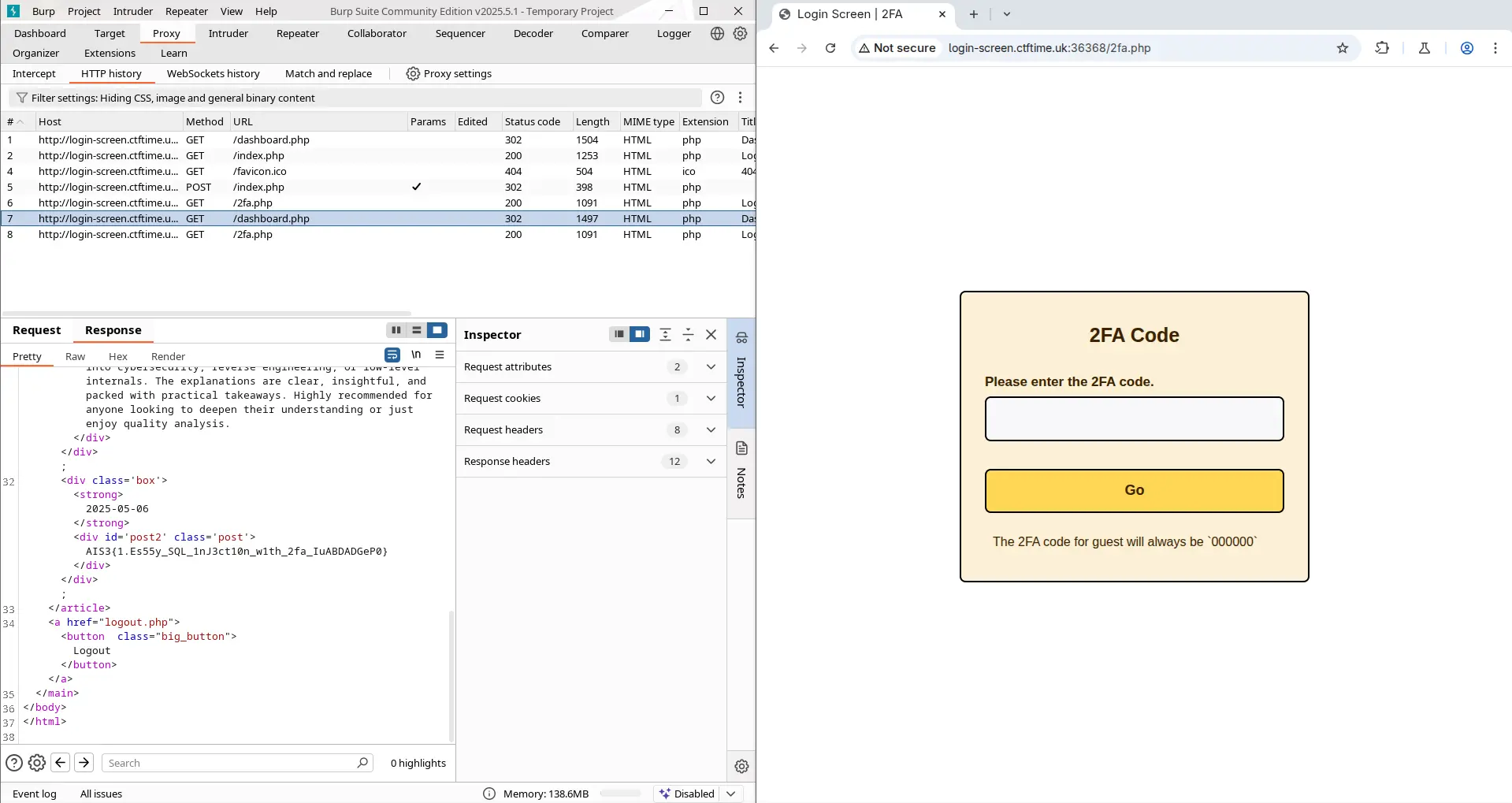Viewport: 1512px width, 803px height.
Task: Toggle non-printable characters (\n) display
Action: coord(416,355)
